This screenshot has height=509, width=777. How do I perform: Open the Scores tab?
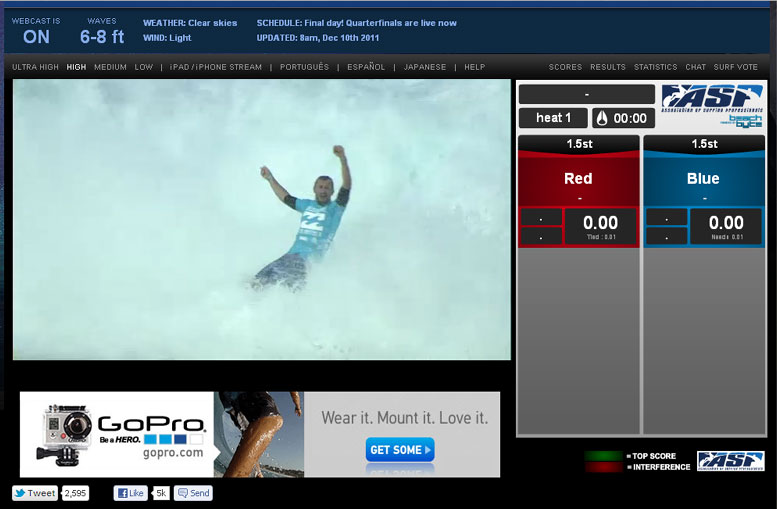click(565, 67)
